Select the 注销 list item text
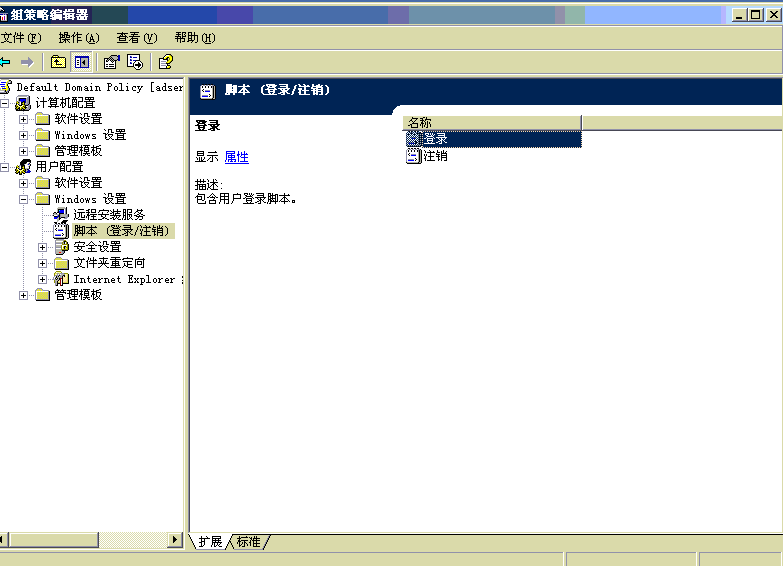 point(435,156)
